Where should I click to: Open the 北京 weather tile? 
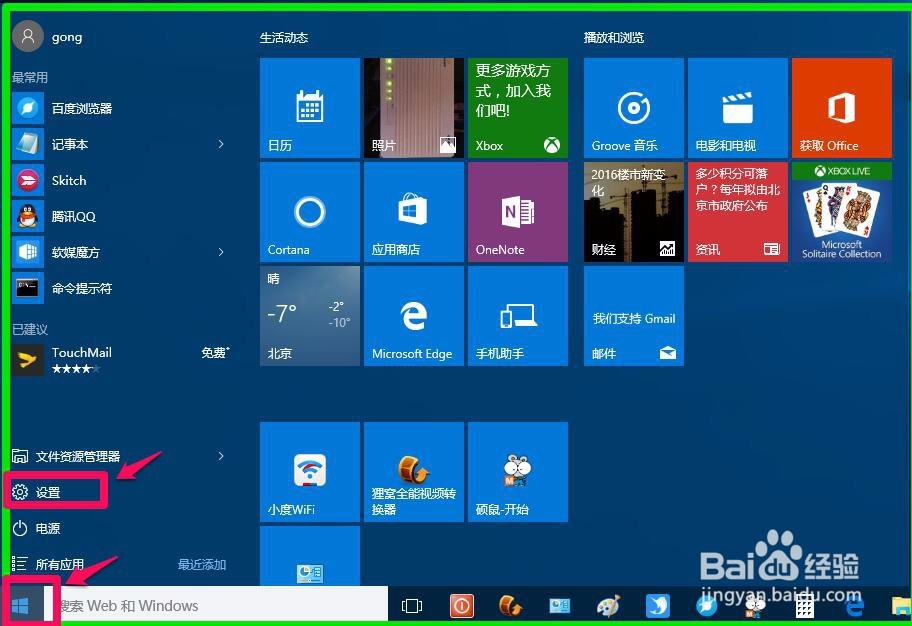tap(309, 316)
